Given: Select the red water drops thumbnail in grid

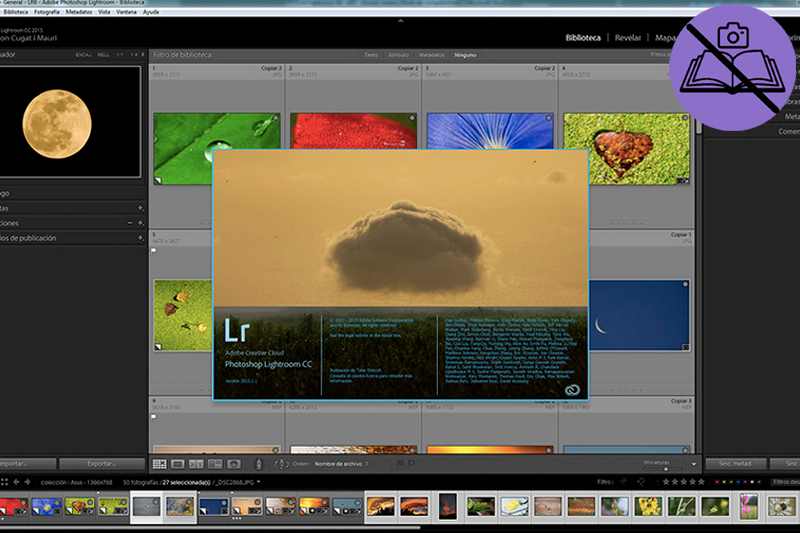Looking at the screenshot, I should [353, 131].
